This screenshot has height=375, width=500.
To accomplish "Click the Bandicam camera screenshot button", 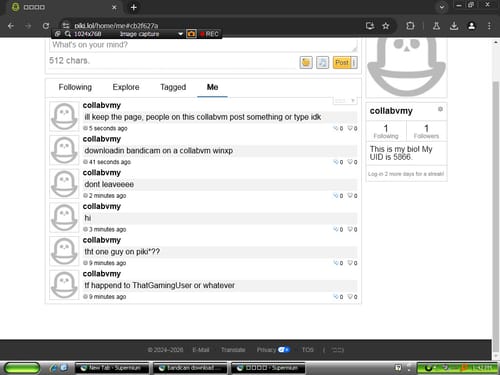I will coord(191,34).
